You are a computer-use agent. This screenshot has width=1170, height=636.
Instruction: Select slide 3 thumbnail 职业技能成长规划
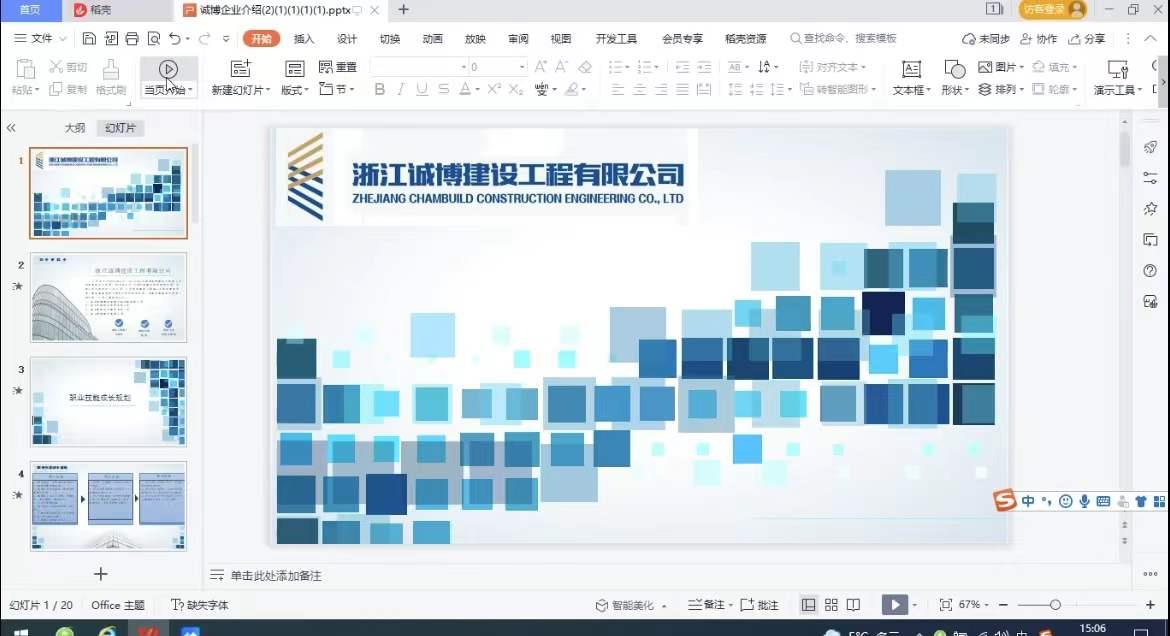click(x=108, y=402)
